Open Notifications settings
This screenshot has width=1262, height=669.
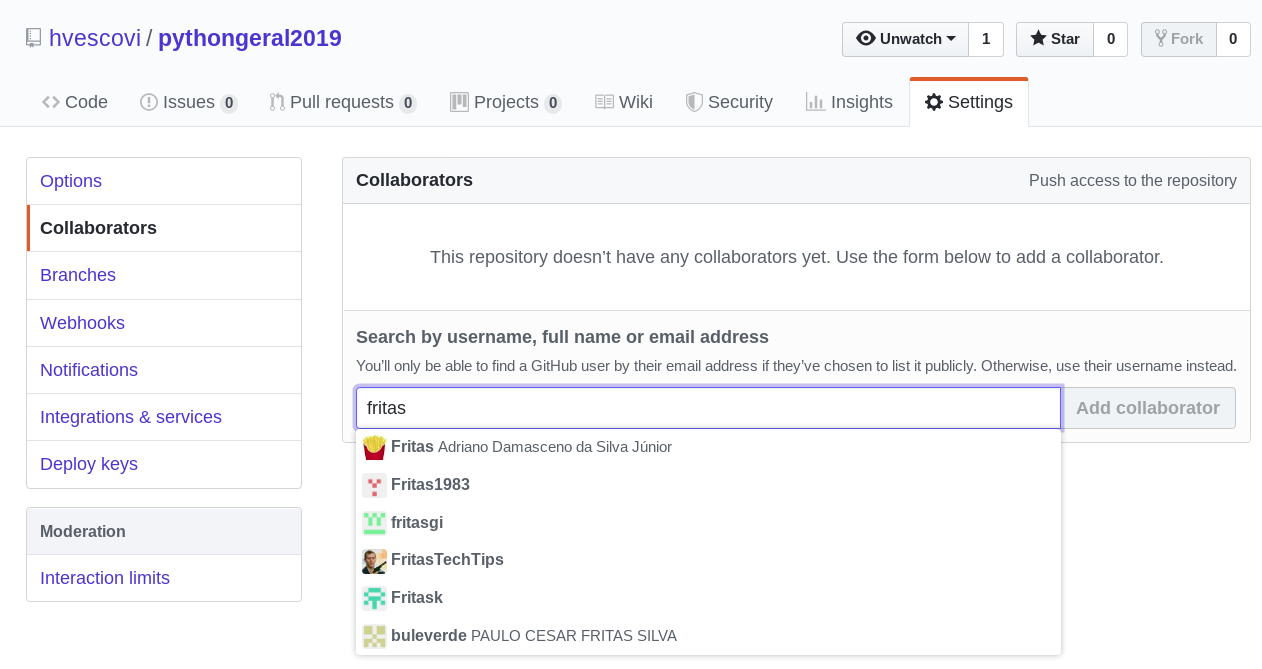click(x=164, y=370)
